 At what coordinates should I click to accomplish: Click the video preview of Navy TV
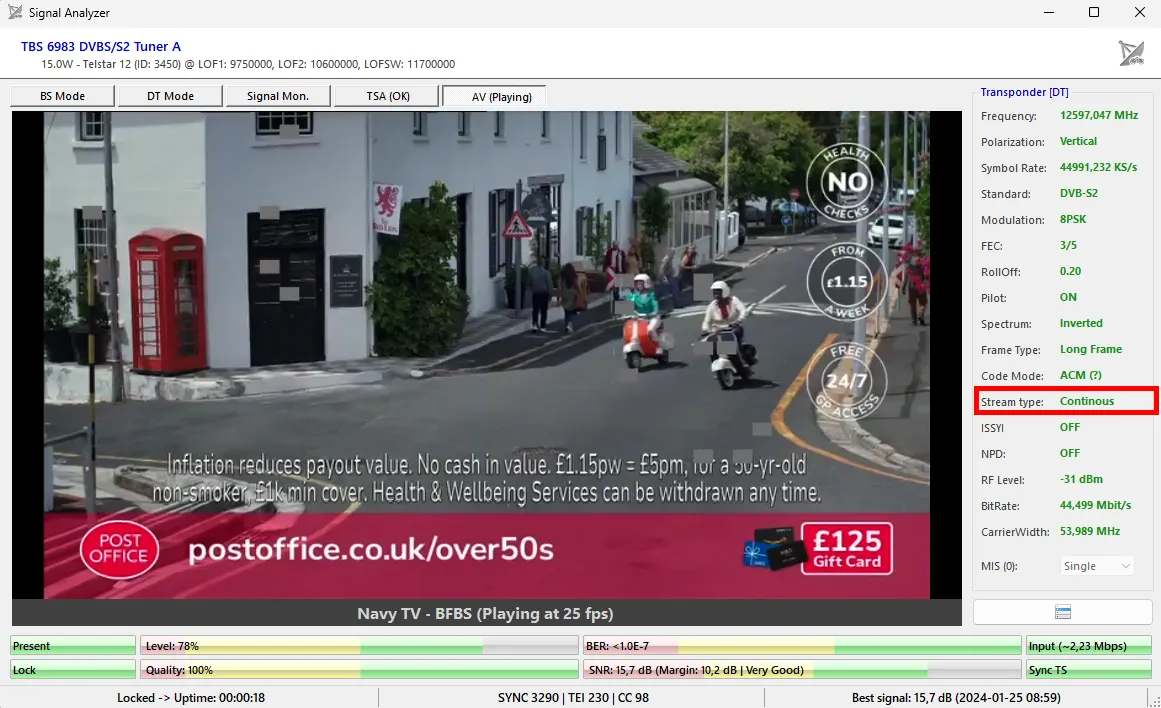point(486,355)
